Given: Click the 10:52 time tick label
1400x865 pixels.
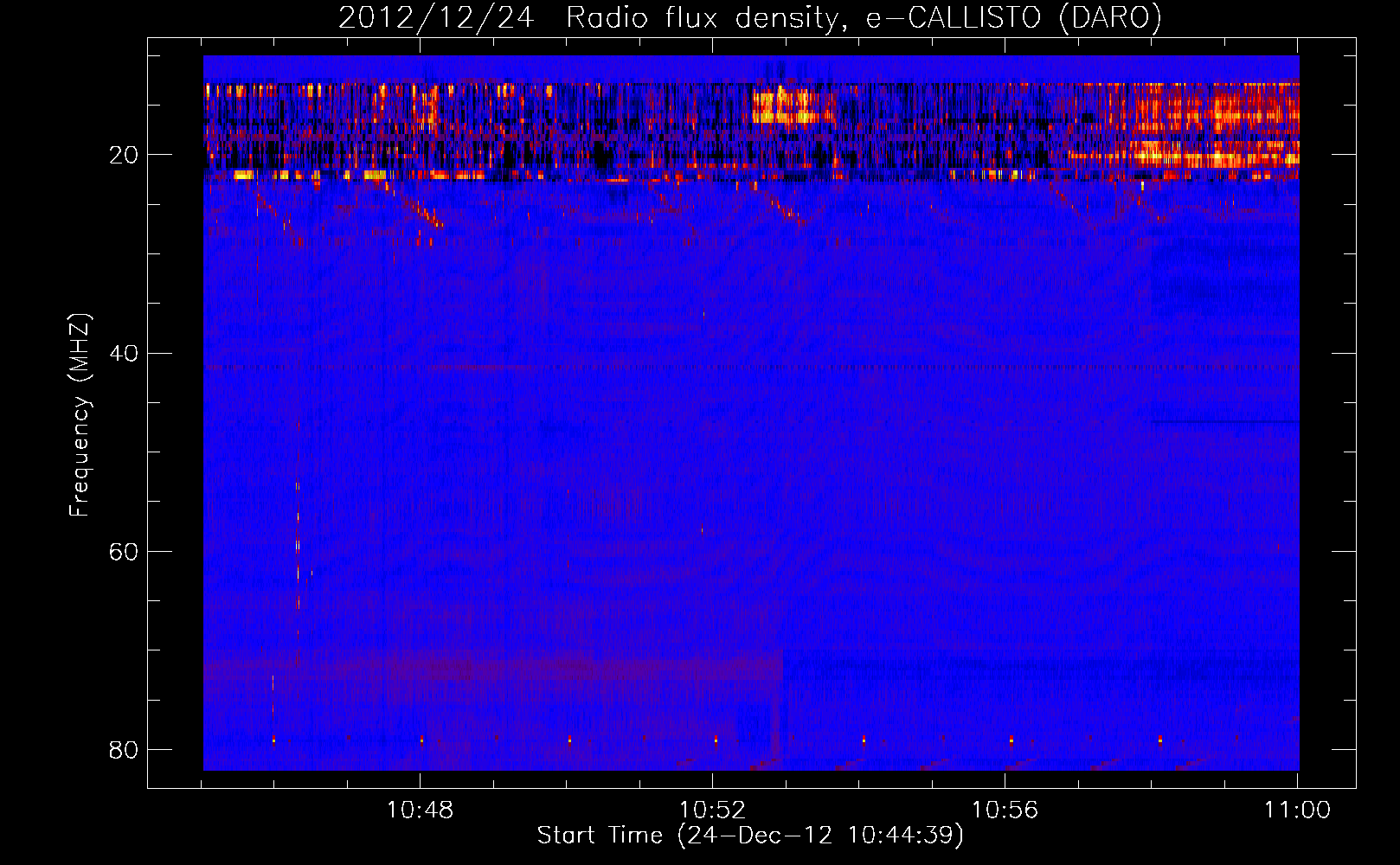Looking at the screenshot, I should click(x=712, y=811).
